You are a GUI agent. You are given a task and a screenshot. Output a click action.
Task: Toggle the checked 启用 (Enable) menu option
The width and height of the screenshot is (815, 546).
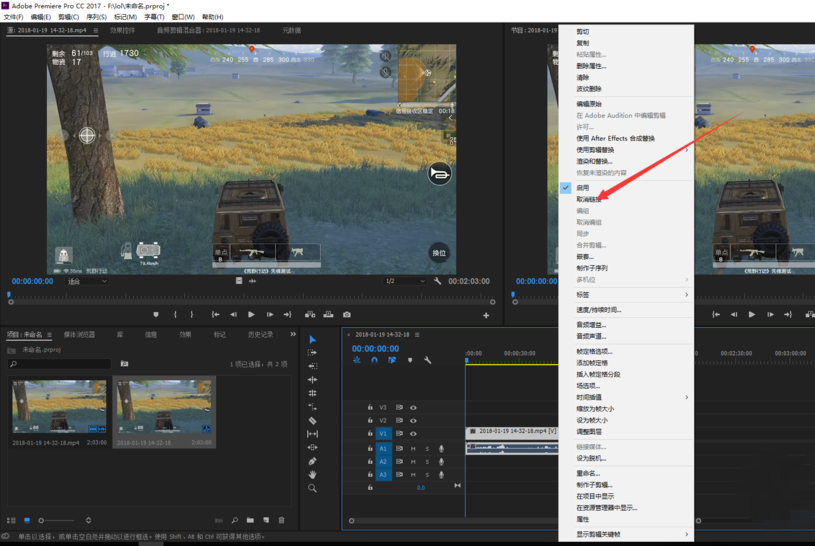coord(583,188)
